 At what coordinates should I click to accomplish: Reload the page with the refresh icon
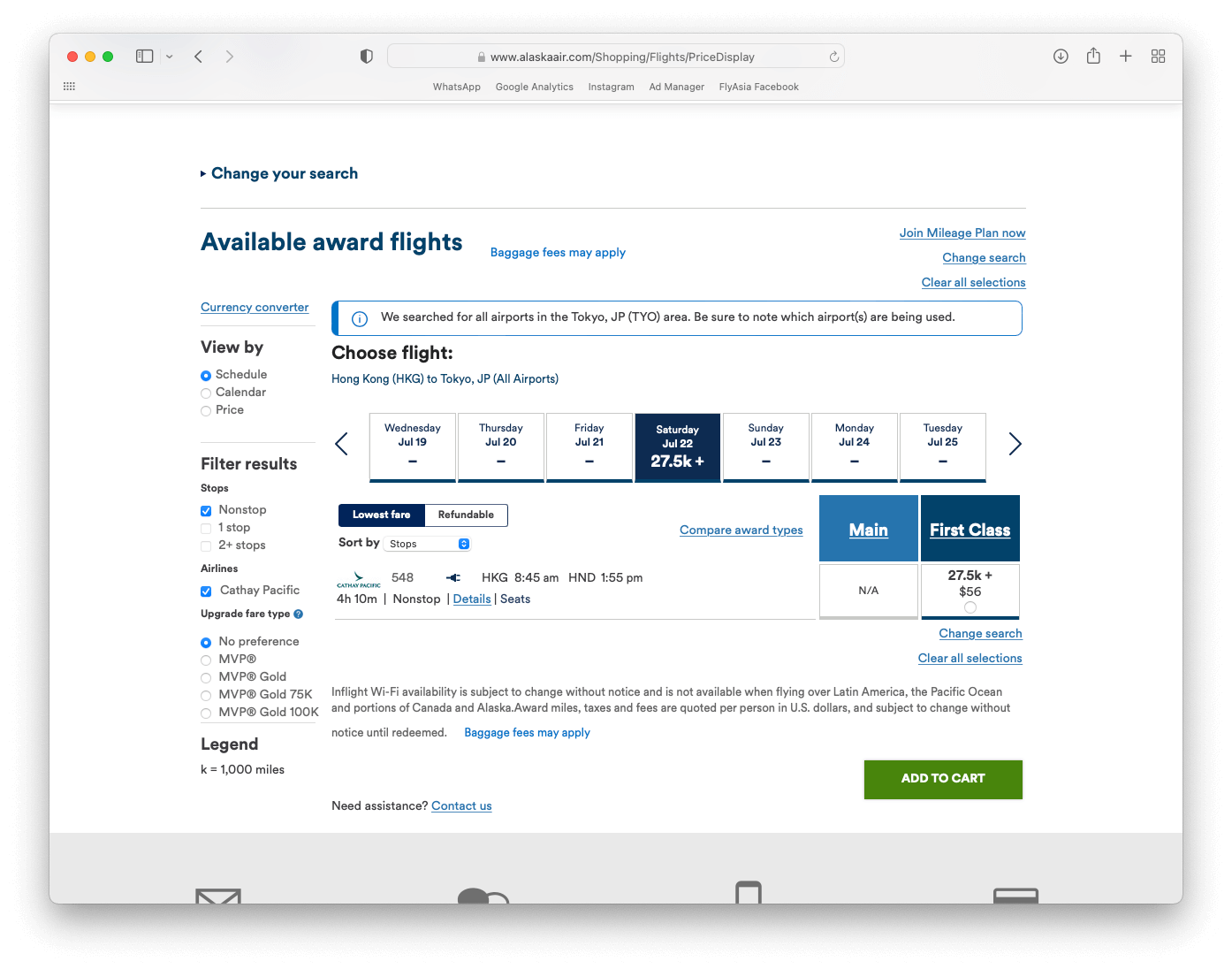pyautogui.click(x=833, y=57)
